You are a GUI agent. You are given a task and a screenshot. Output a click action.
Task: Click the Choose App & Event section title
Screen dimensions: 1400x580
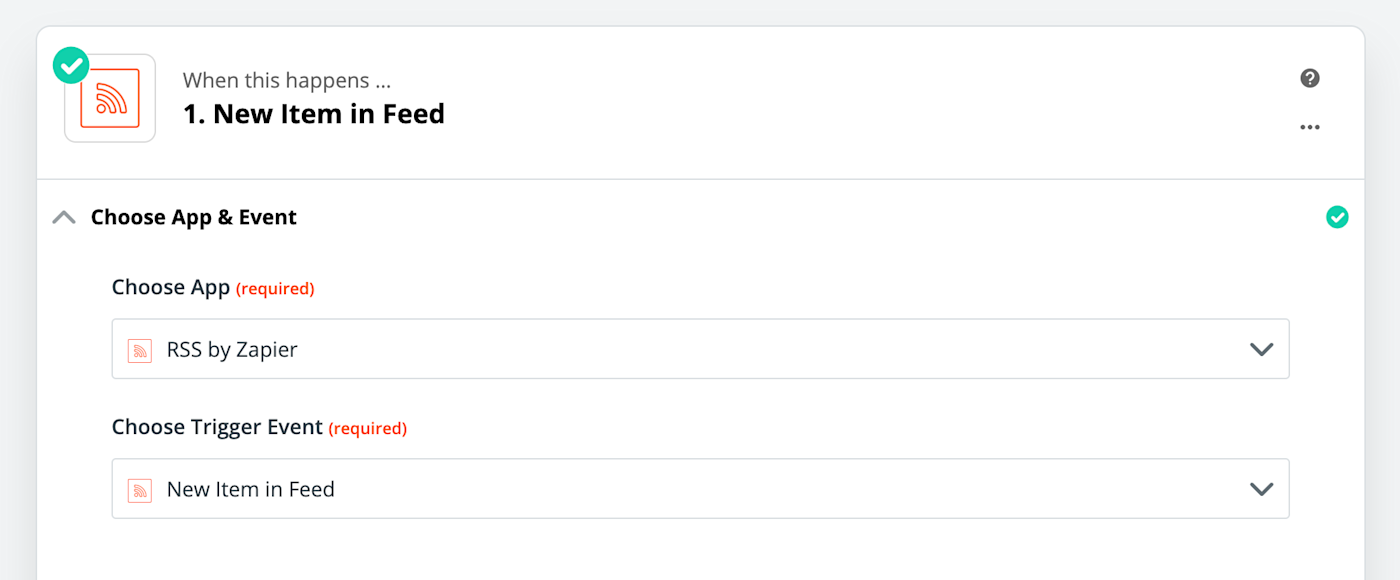pyautogui.click(x=193, y=217)
